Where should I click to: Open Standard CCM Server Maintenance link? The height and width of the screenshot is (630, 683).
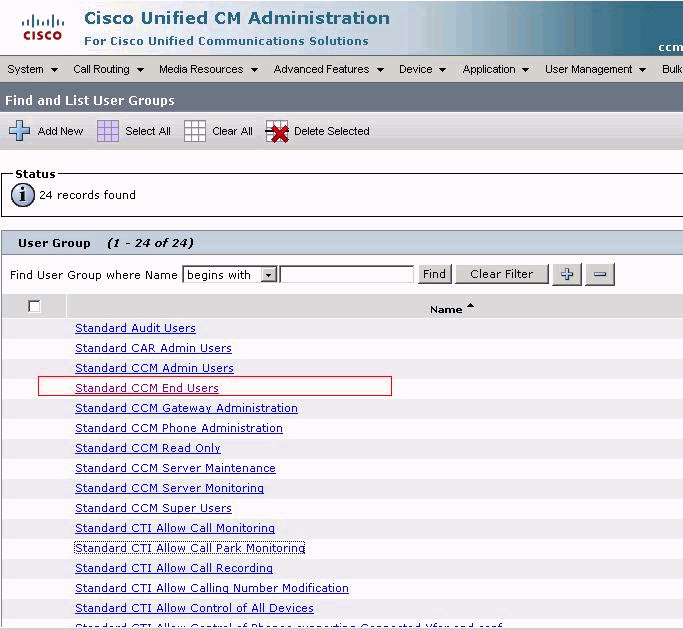[x=175, y=468]
